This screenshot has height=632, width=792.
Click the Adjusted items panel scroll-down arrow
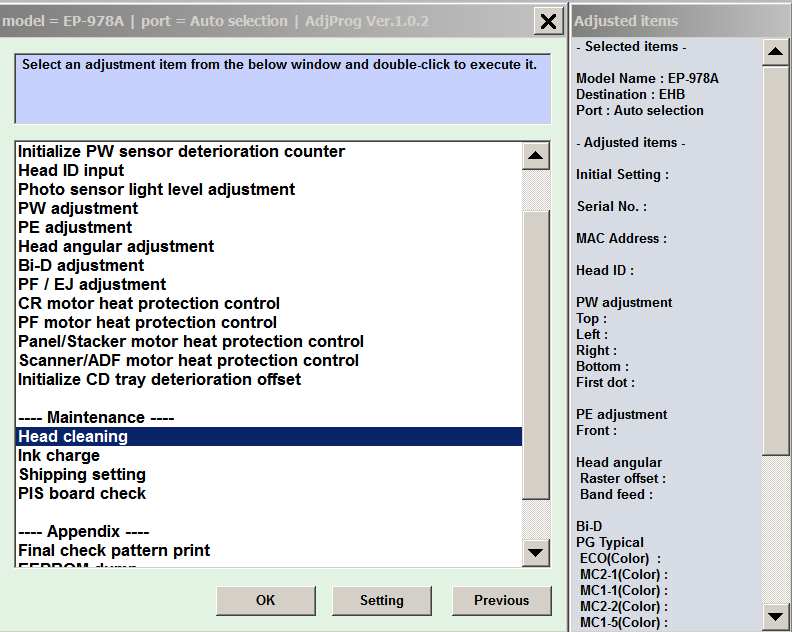click(775, 616)
